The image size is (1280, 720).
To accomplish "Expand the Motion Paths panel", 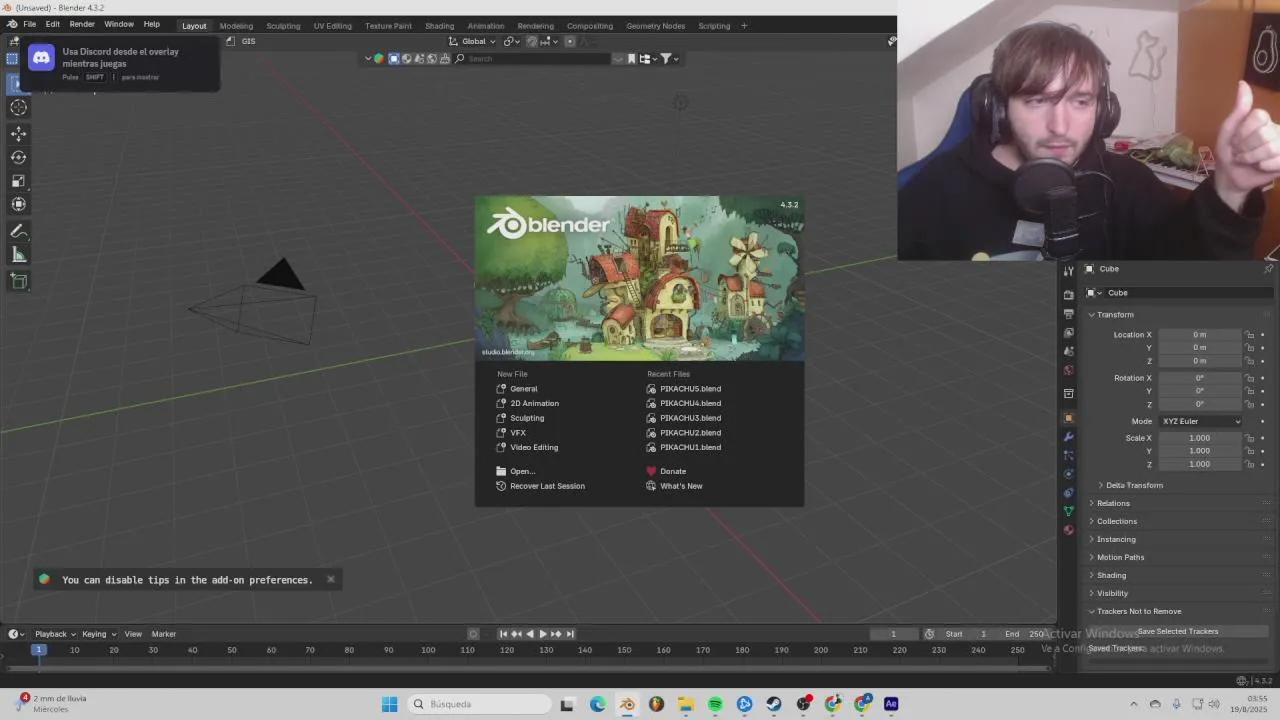I will tap(1119, 557).
